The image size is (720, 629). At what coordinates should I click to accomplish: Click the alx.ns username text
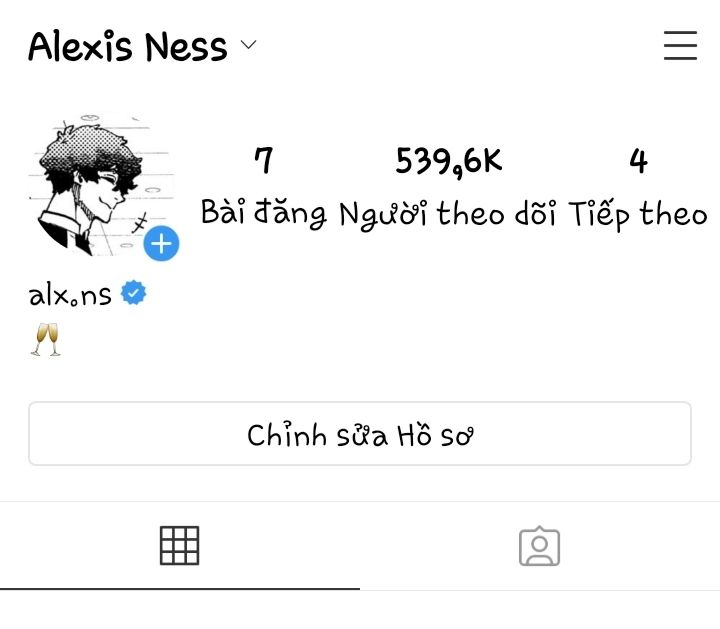pyautogui.click(x=70, y=295)
